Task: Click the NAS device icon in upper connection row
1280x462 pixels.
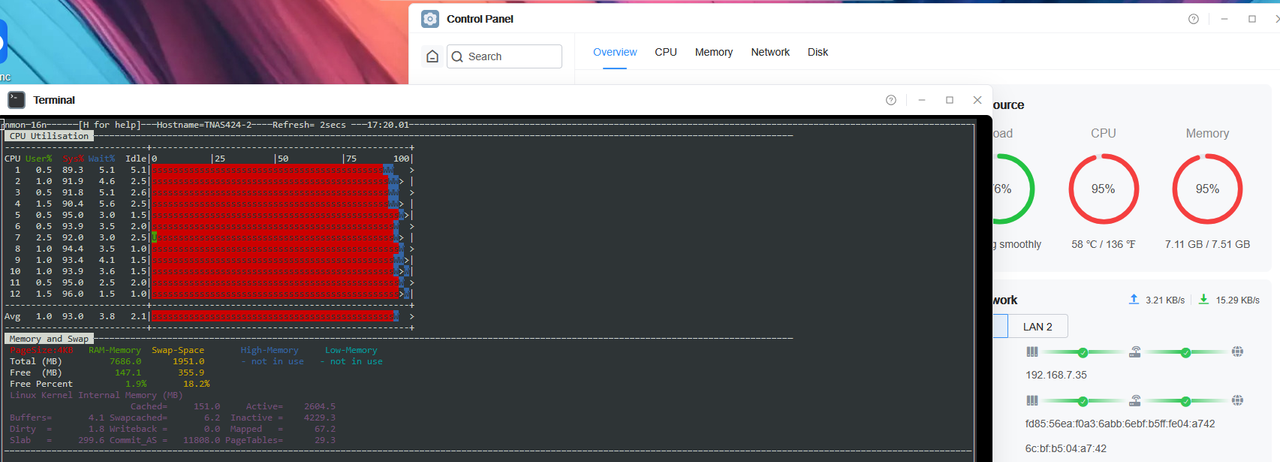Action: tap(1032, 352)
